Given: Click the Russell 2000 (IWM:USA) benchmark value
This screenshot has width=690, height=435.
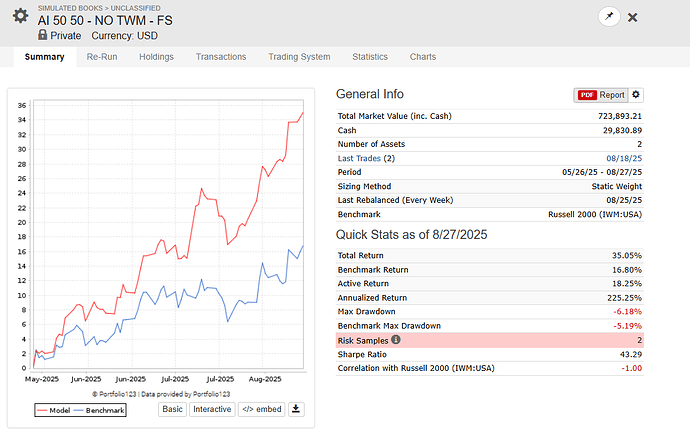Looking at the screenshot, I should (595, 214).
